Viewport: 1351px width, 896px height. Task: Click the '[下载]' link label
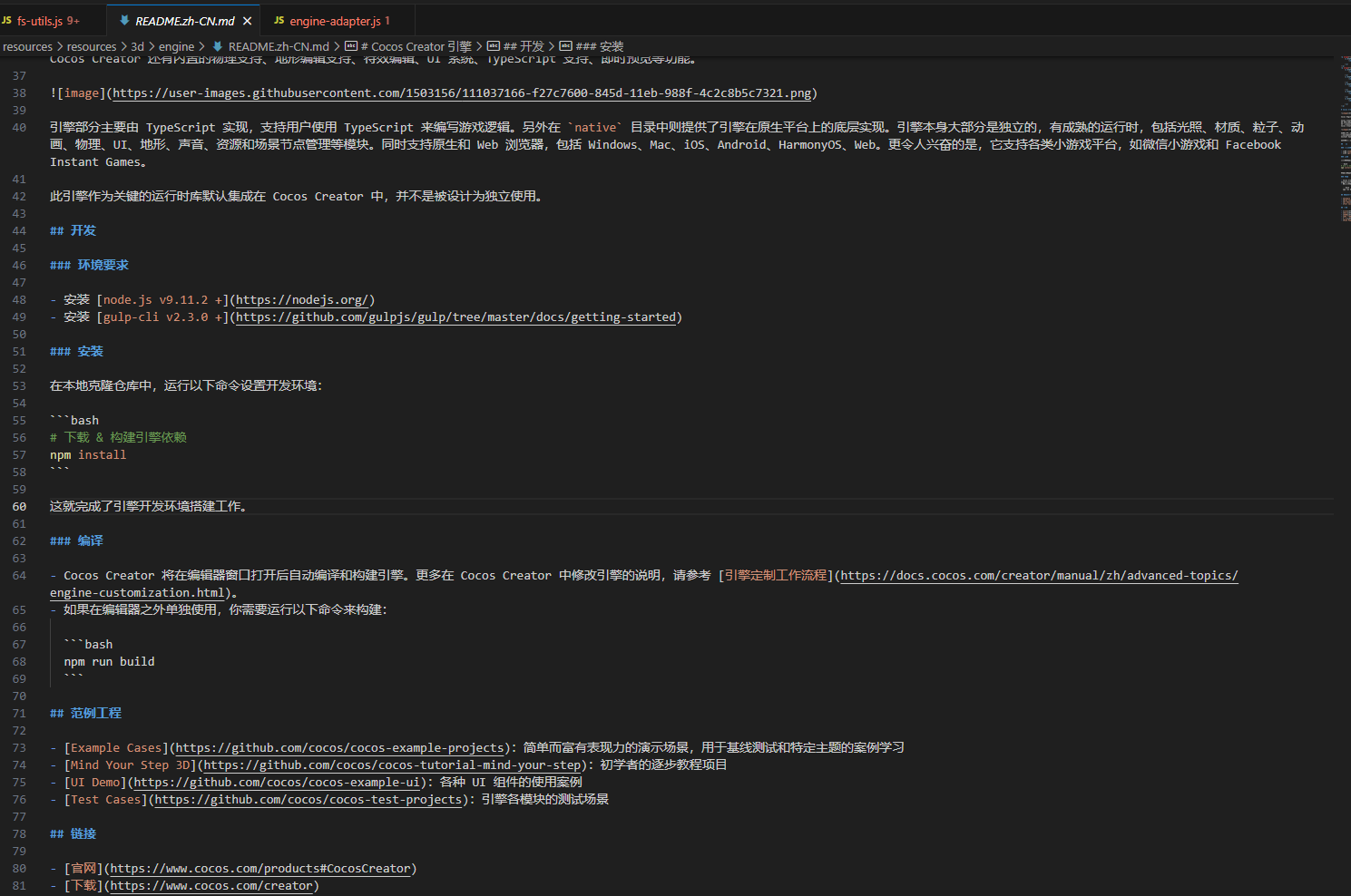coord(83,886)
